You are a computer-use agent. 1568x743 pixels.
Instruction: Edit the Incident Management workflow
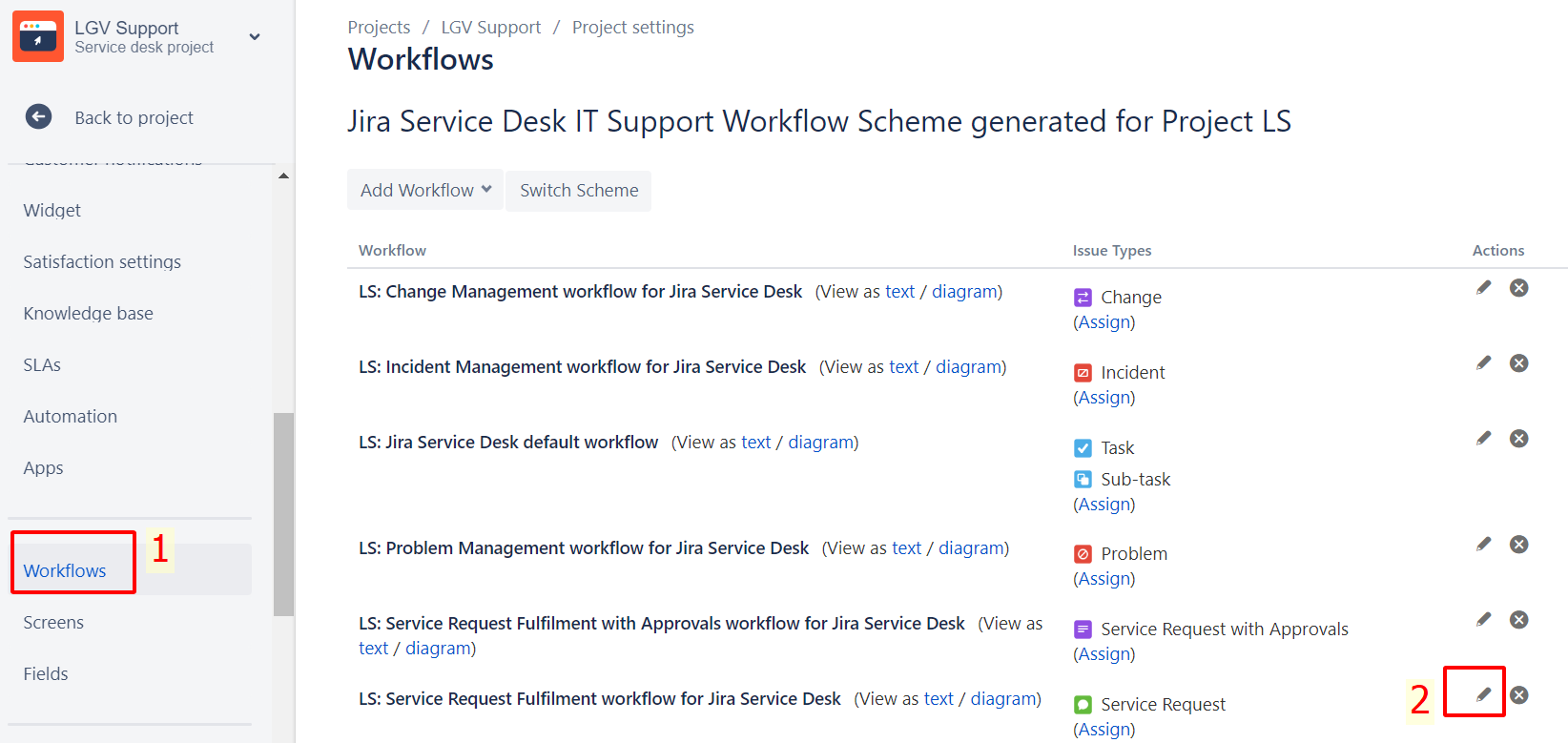click(x=1483, y=363)
